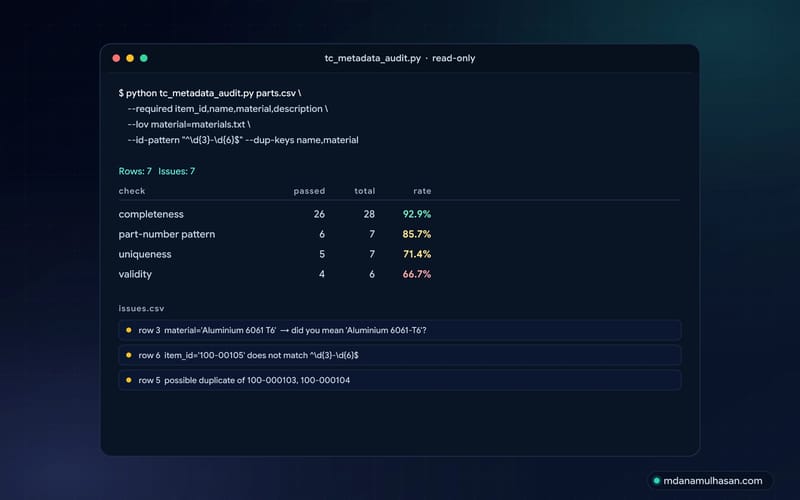800x500 pixels.
Task: Click the window title tc_metadata_audit.py read-only
Action: click(x=399, y=58)
